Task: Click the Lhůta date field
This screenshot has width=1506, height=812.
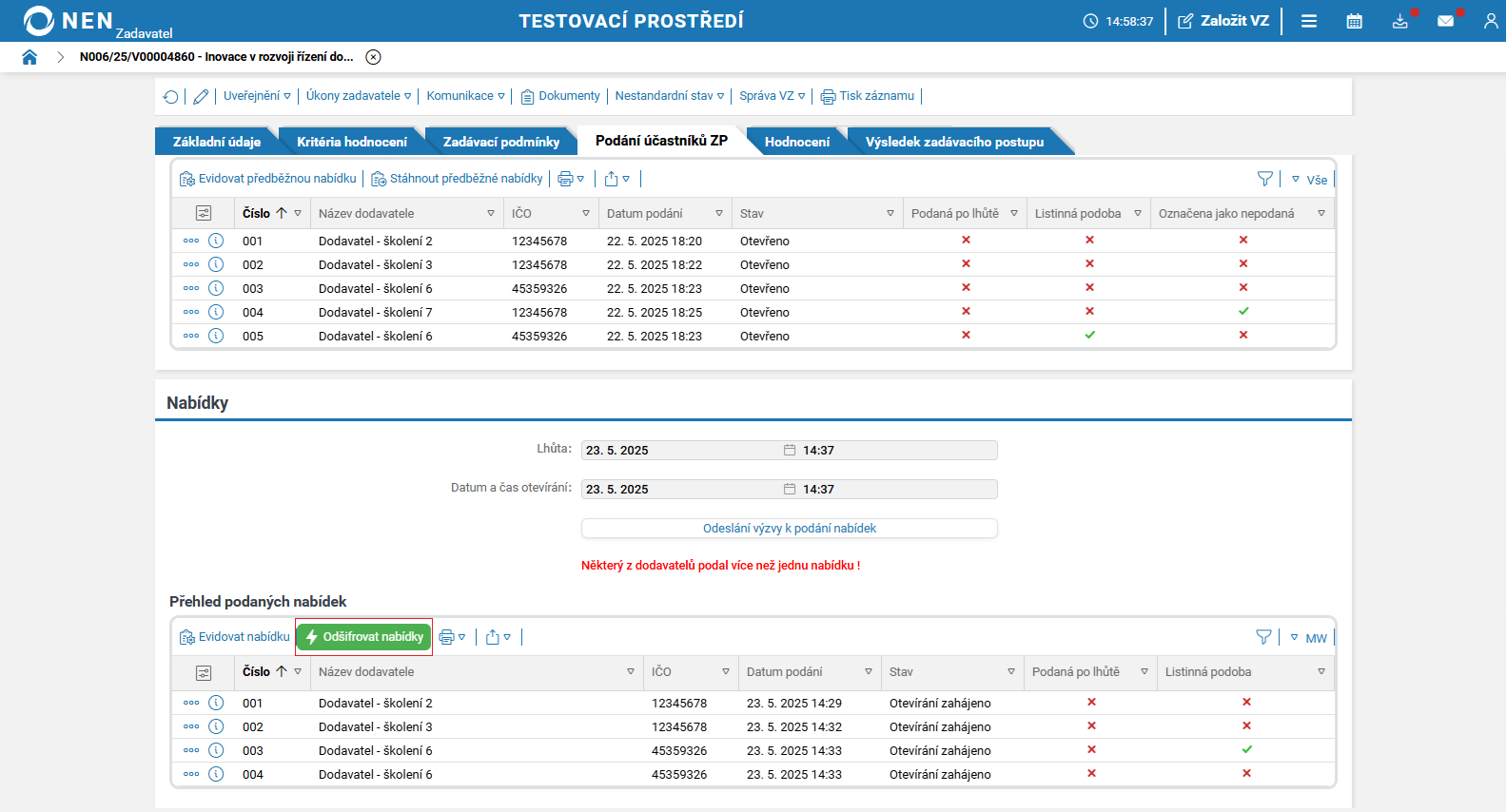Action: click(680, 451)
